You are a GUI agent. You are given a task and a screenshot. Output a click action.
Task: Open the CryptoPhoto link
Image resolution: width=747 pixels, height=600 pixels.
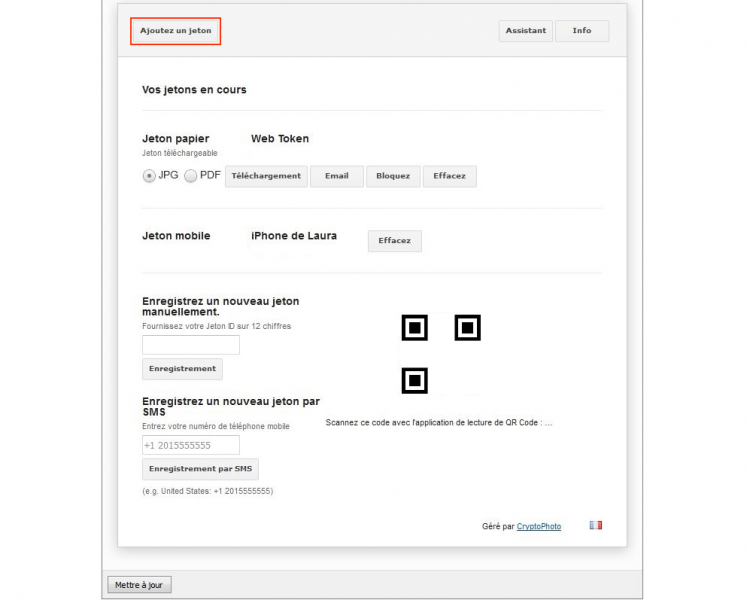pos(539,526)
